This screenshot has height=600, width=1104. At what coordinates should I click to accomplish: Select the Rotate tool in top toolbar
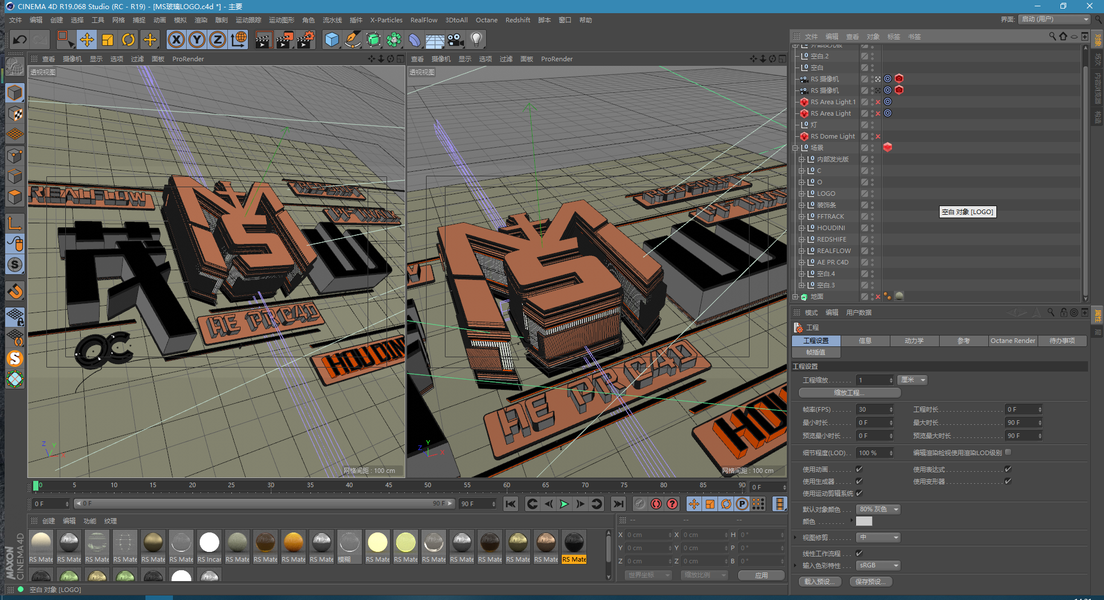point(128,39)
